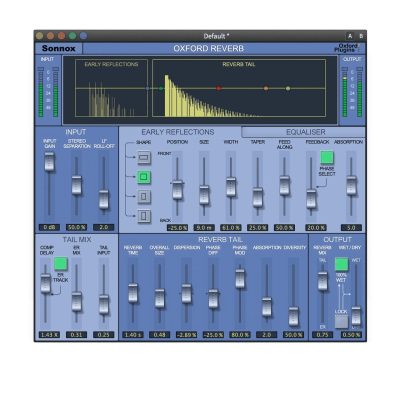Click the 0 dB input gain value
400x400 pixels.
(x=49, y=228)
